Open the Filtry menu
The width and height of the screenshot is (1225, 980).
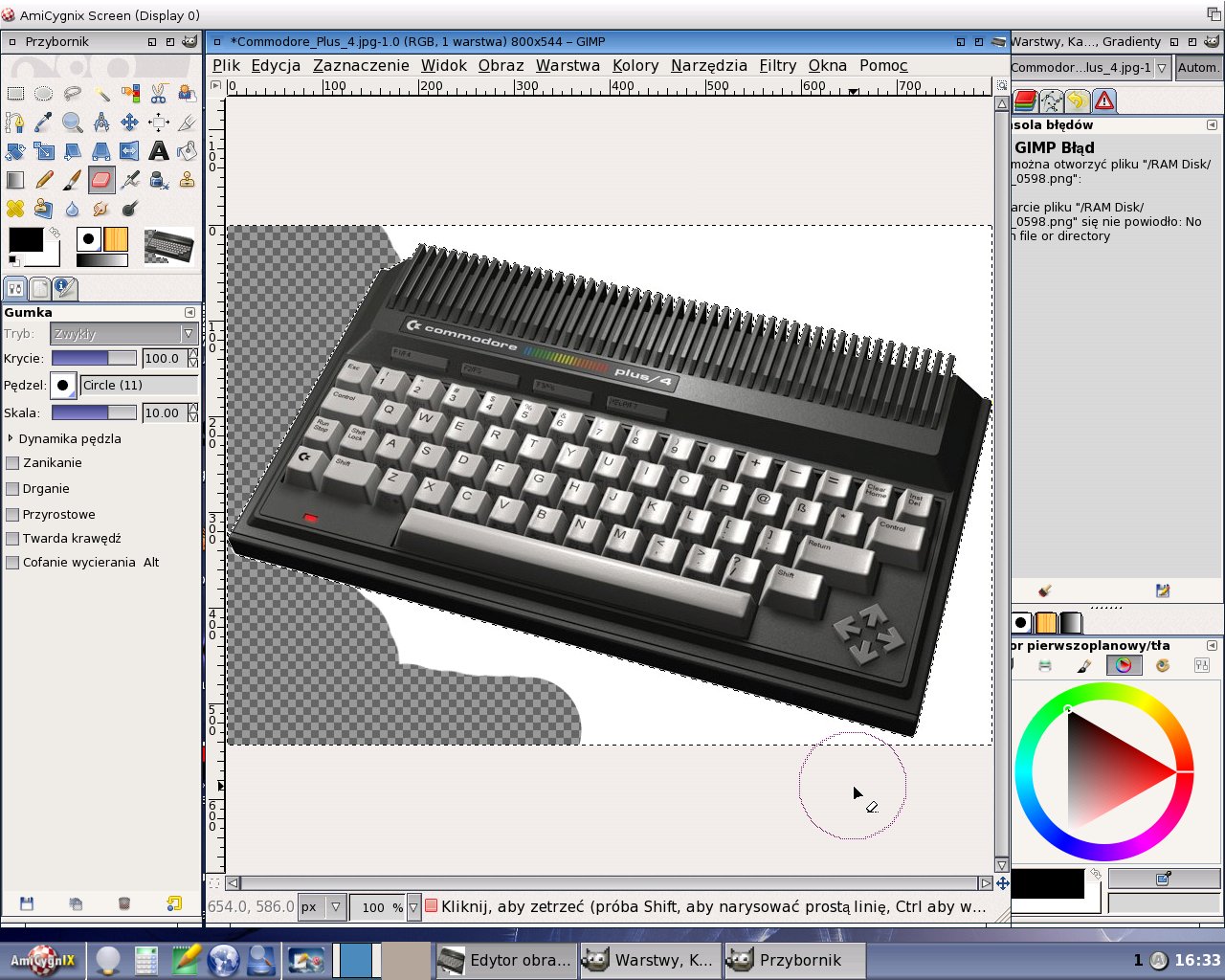click(x=778, y=65)
